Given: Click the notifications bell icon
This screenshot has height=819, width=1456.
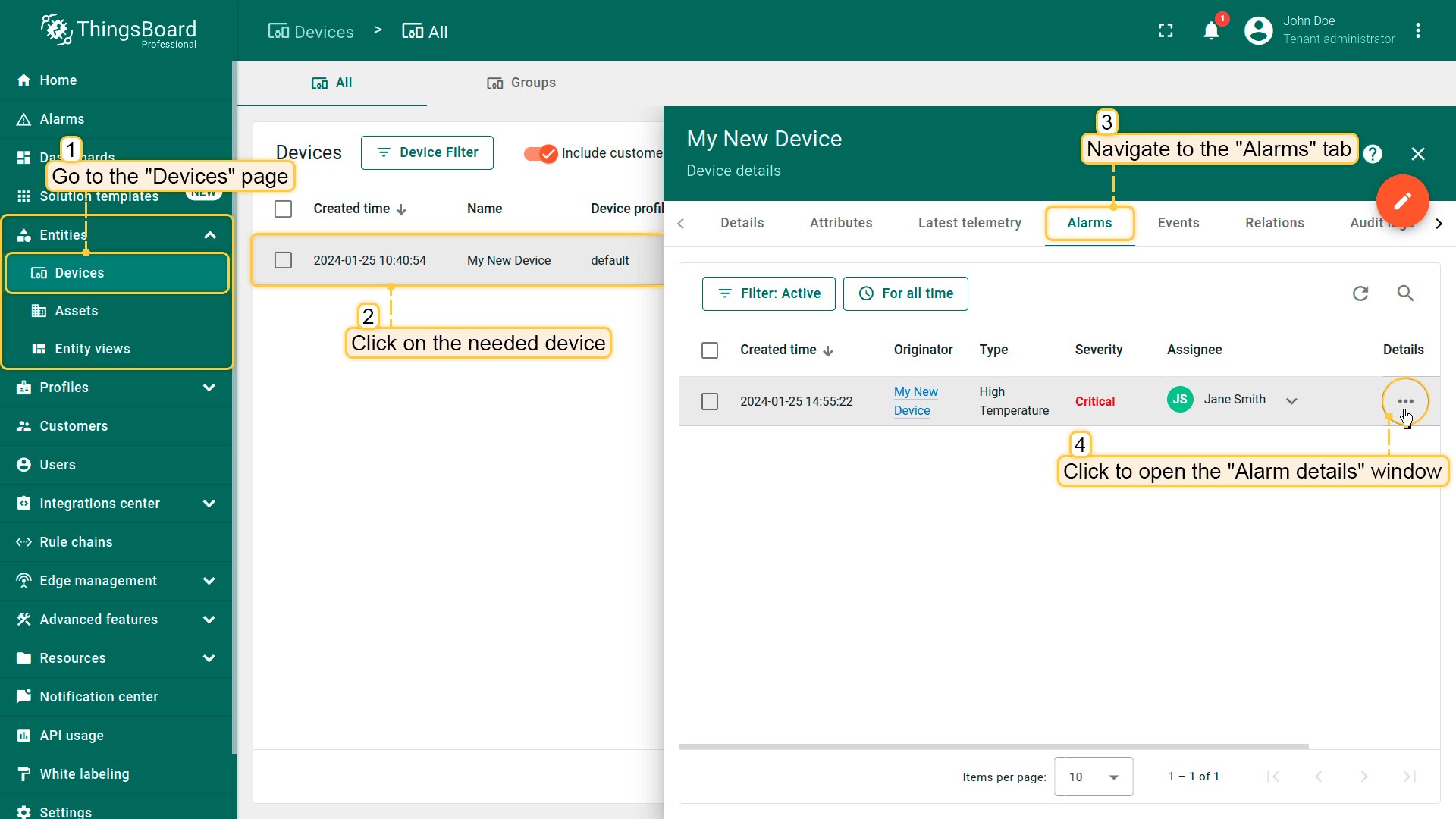Looking at the screenshot, I should click(x=1211, y=31).
